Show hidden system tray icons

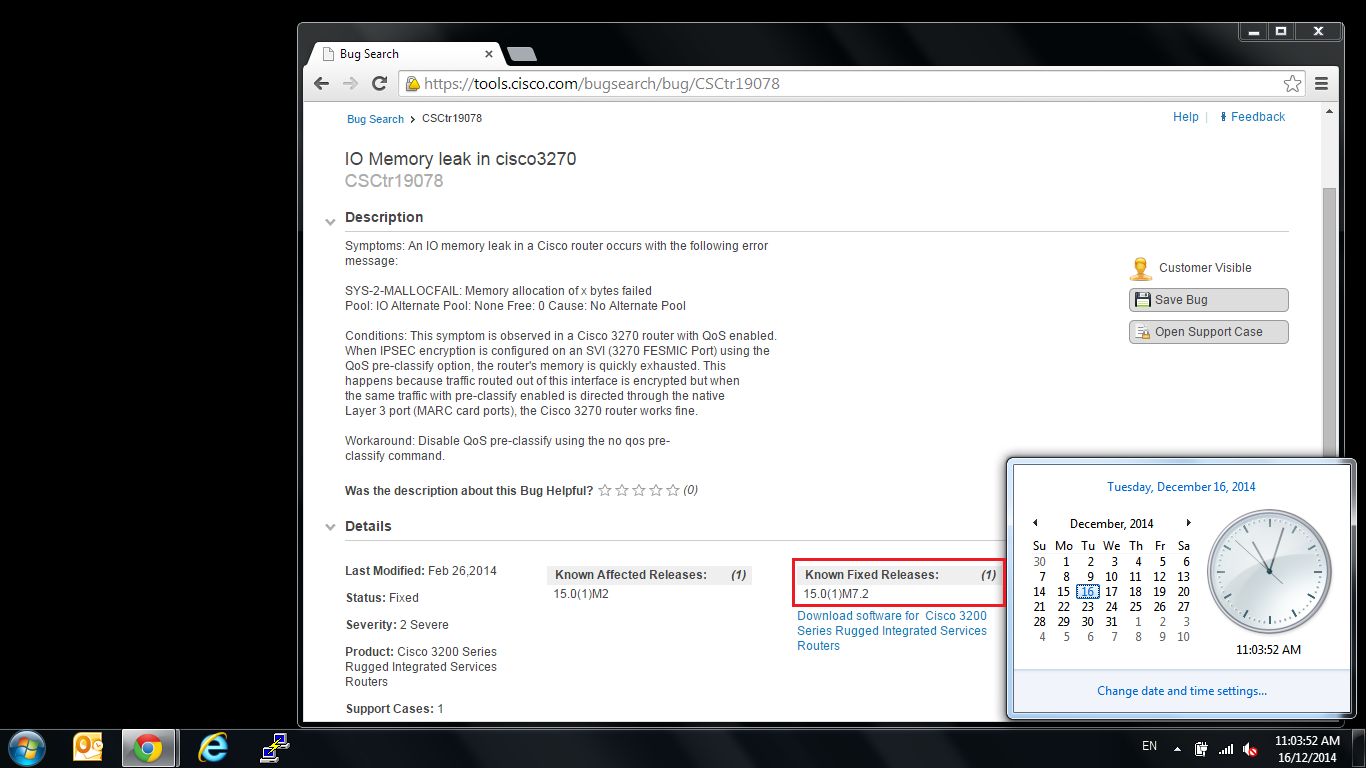(1178, 747)
